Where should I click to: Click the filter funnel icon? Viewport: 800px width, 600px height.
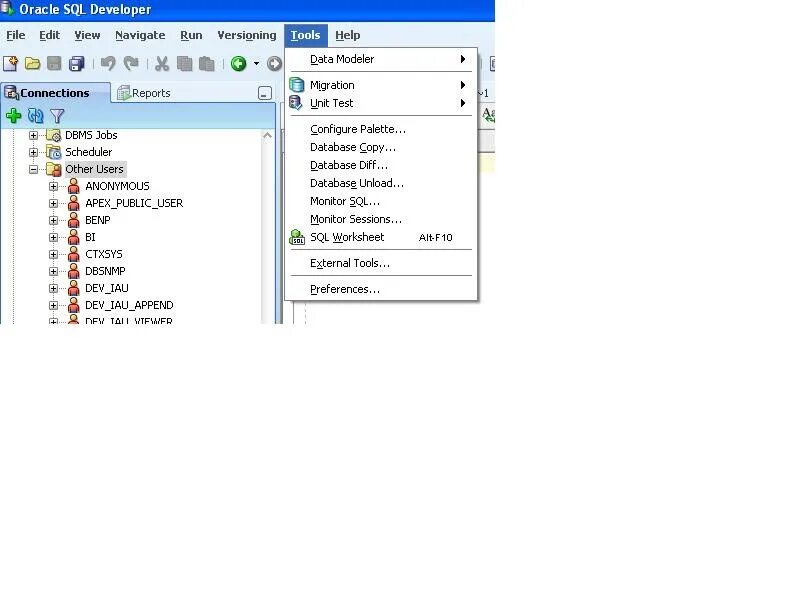point(57,116)
